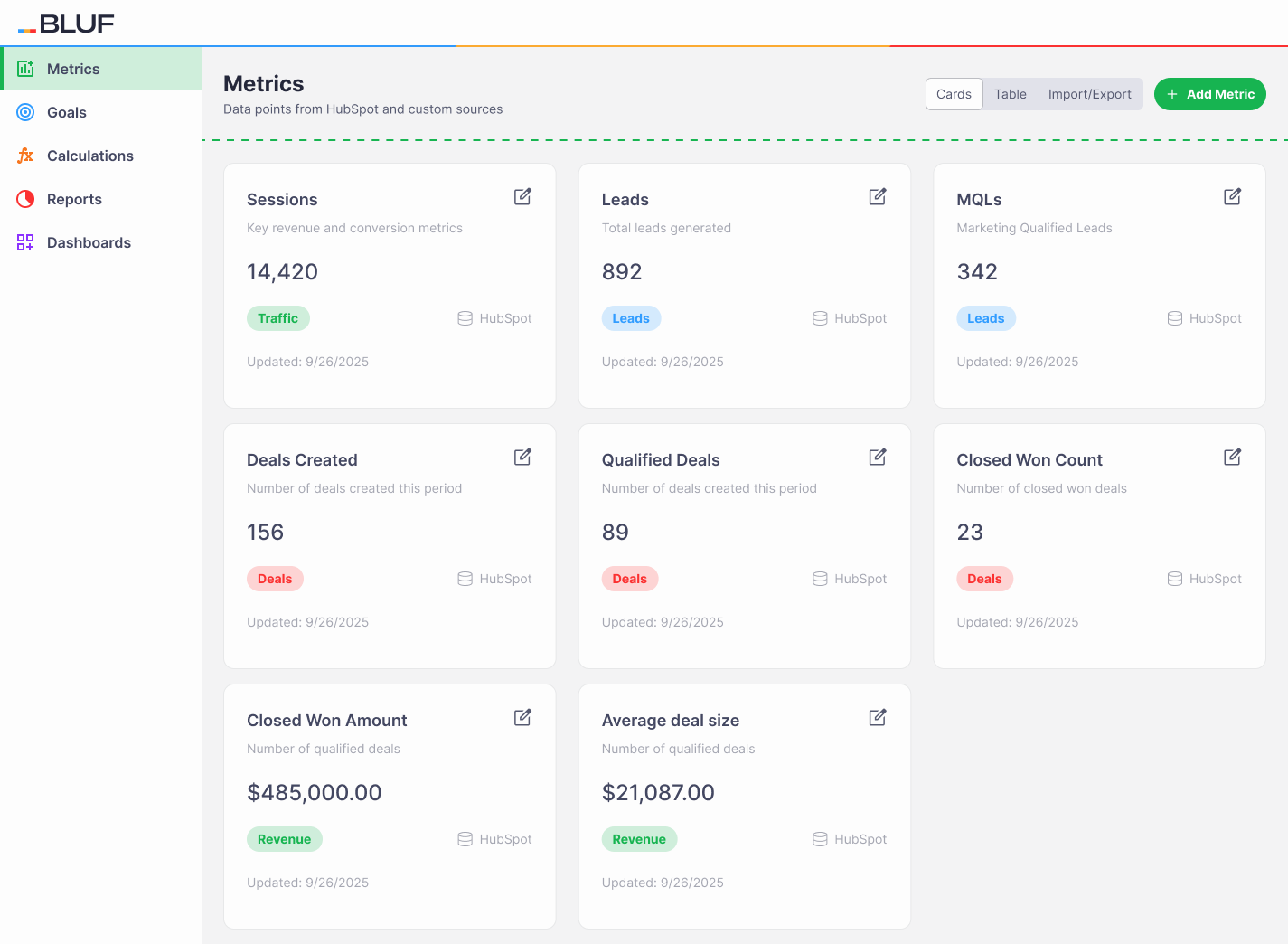Click the Deals tag on Closed Won Count card
The height and width of the screenshot is (944, 1288).
coord(984,579)
